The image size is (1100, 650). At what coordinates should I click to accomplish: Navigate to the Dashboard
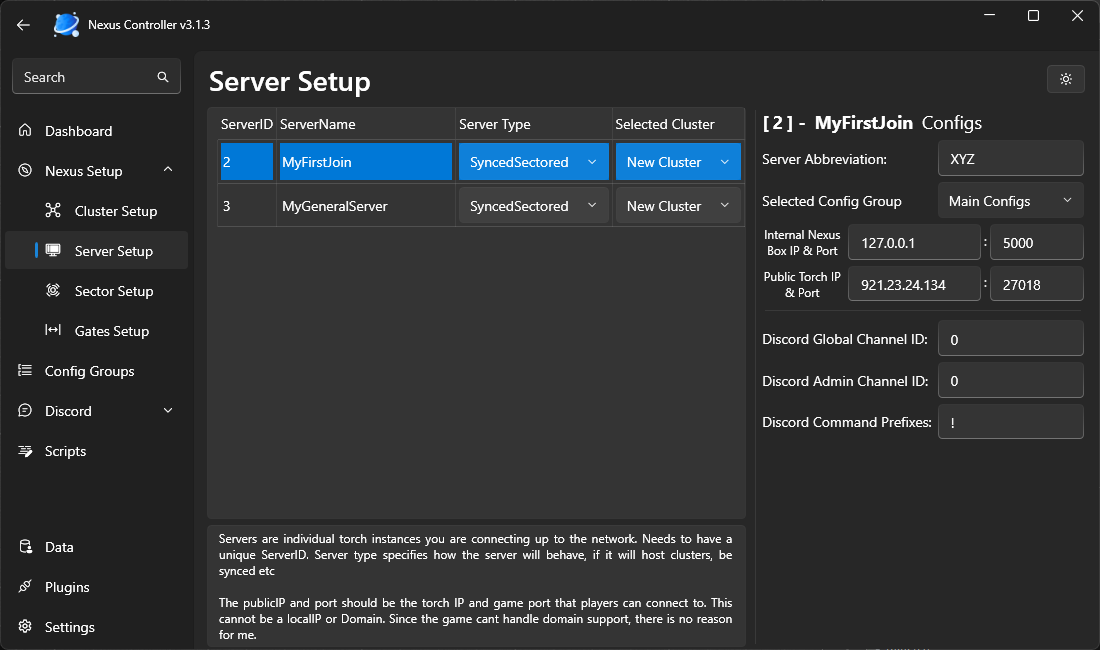pyautogui.click(x=78, y=131)
